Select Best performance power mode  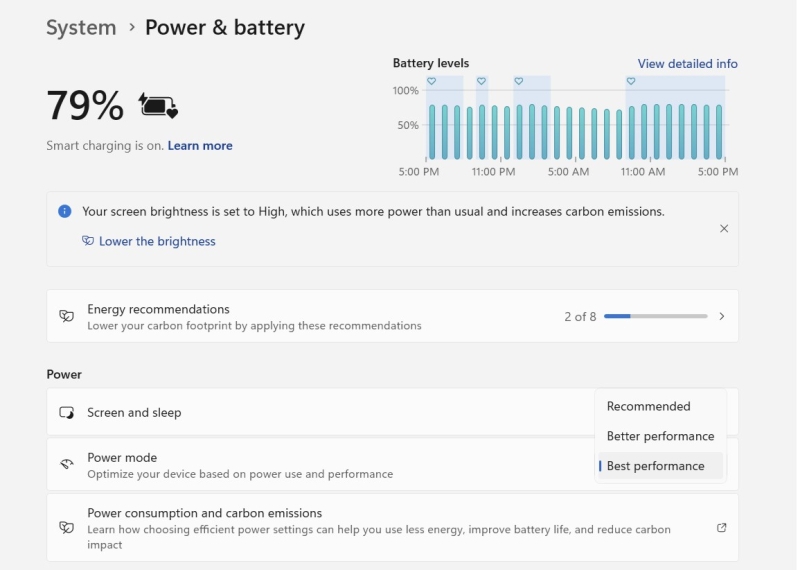656,466
